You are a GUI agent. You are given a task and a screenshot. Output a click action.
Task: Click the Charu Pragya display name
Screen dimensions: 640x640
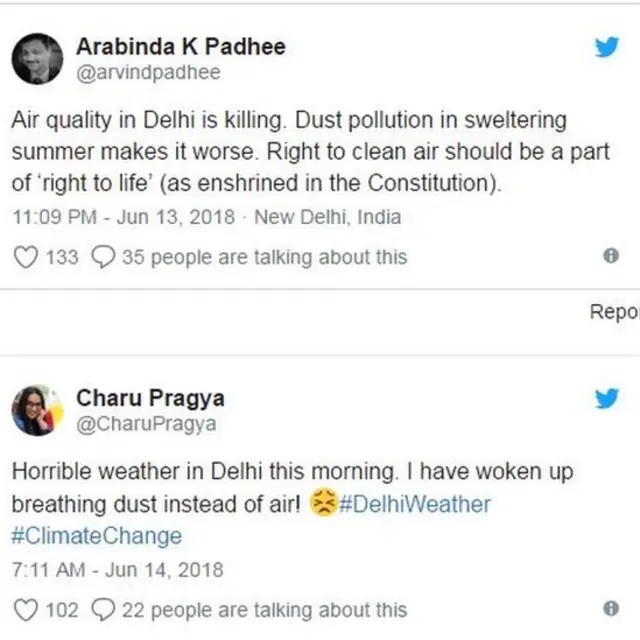coord(150,398)
